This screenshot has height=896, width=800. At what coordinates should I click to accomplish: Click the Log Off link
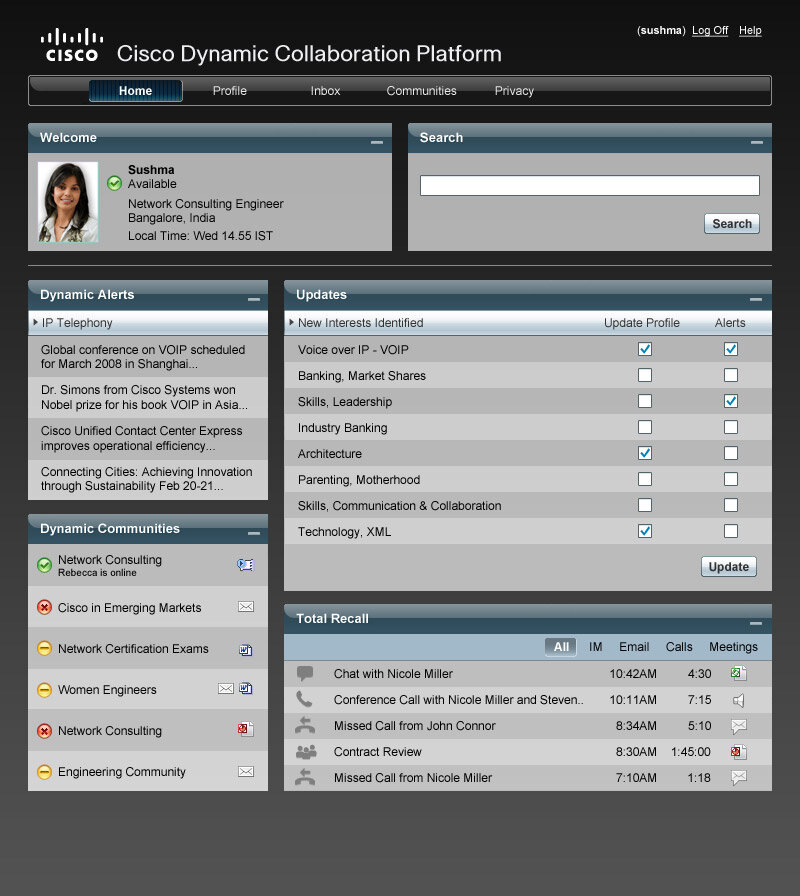(710, 30)
